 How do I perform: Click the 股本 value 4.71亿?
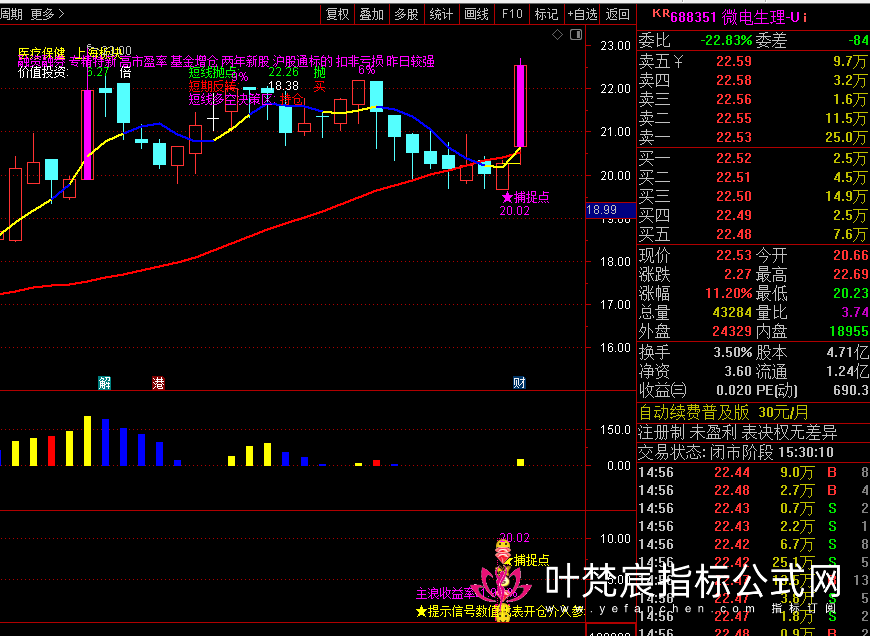pyautogui.click(x=848, y=352)
